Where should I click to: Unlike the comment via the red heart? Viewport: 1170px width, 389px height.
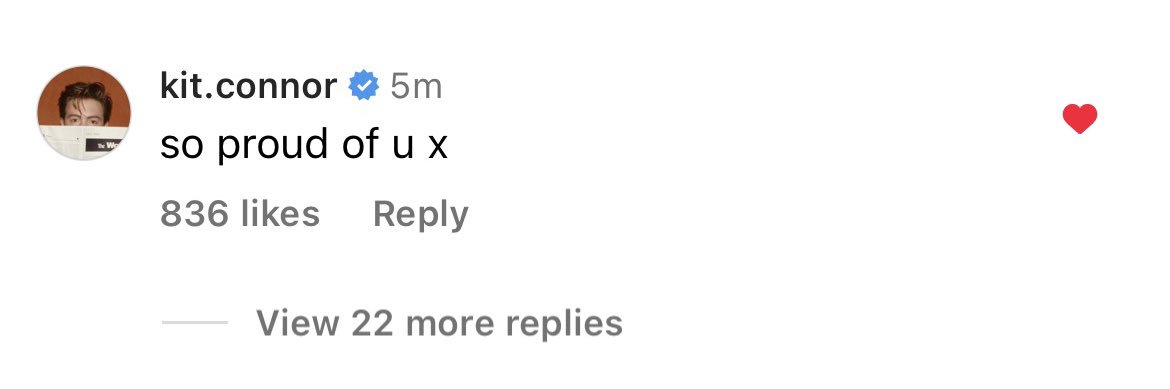coord(1080,119)
